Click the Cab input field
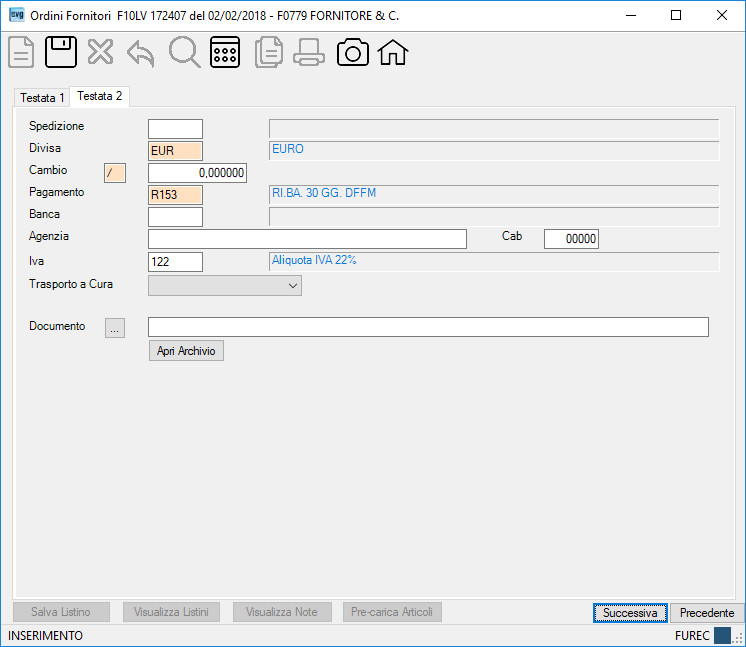Viewport: 746px width, 647px height. 571,239
